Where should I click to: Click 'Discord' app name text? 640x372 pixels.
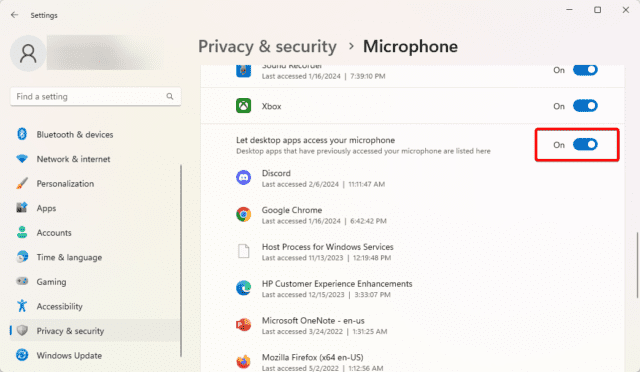coord(276,173)
